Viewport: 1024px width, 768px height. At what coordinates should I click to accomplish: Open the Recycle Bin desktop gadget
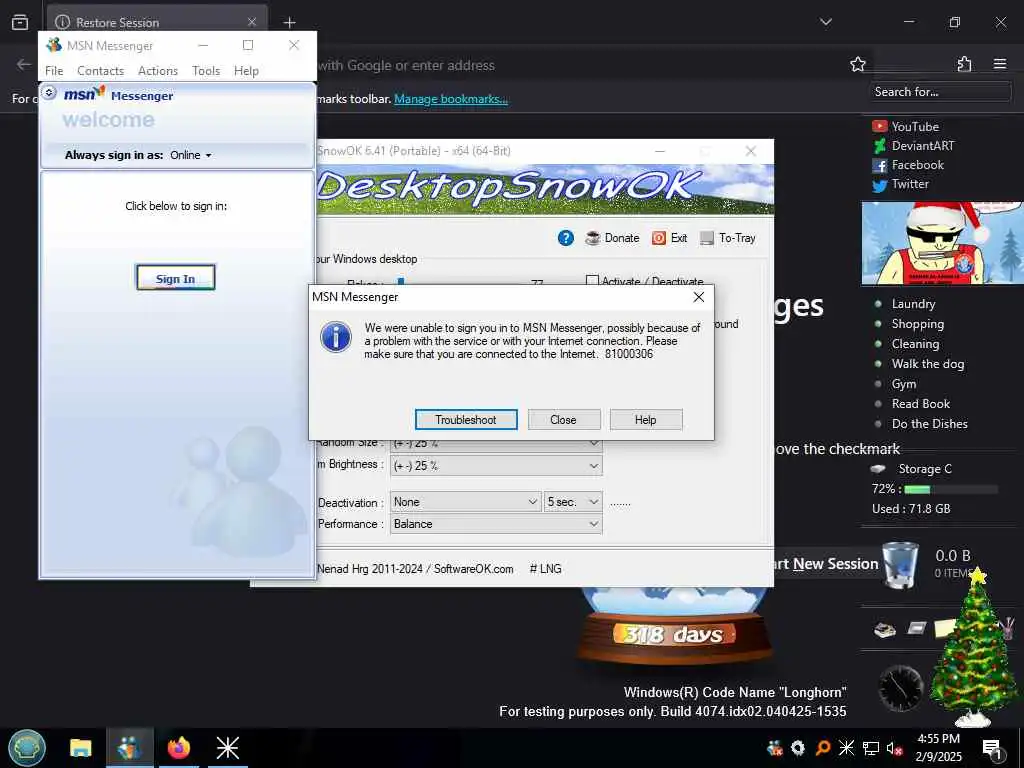[x=900, y=565]
